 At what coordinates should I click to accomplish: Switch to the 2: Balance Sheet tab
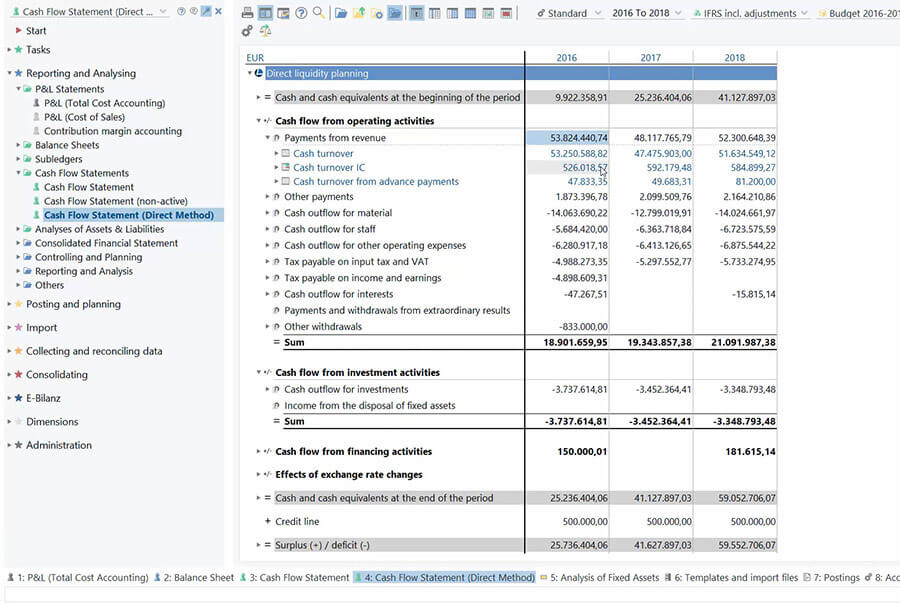pos(193,577)
